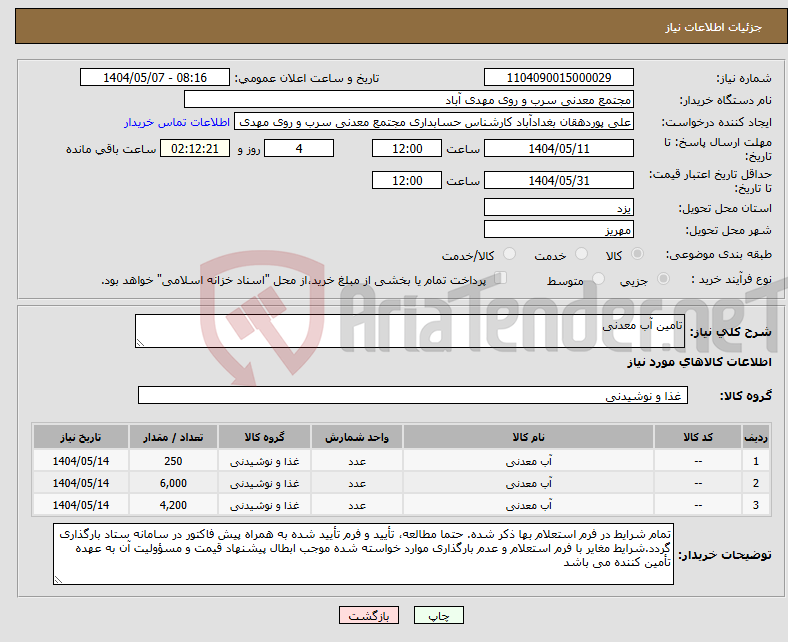The width and height of the screenshot is (788, 642).
Task: Click the توضیحات خریدار text area
Action: point(363,554)
